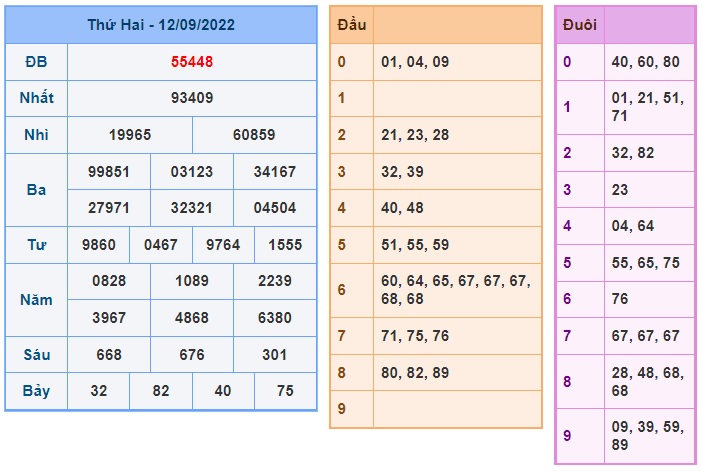The image size is (702, 471).
Task: Select Đuôi row values 40, 60, 80
Action: pos(646,62)
